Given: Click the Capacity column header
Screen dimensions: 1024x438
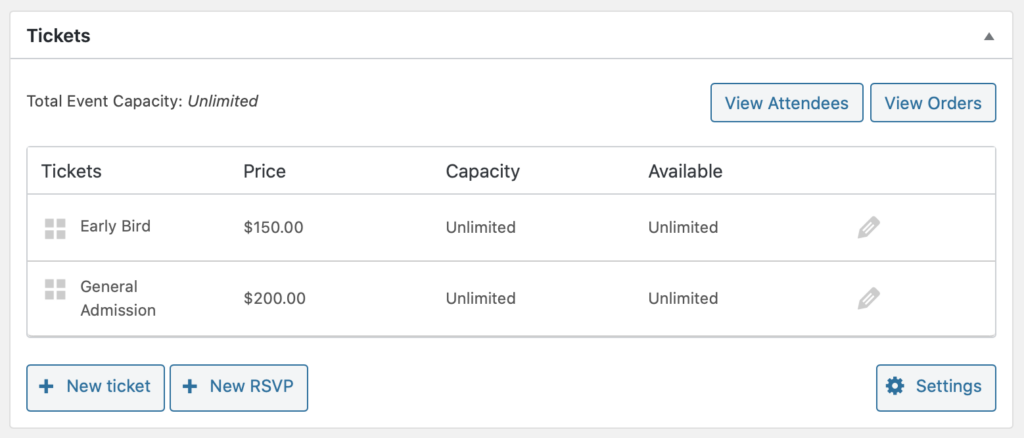Looking at the screenshot, I should [483, 172].
